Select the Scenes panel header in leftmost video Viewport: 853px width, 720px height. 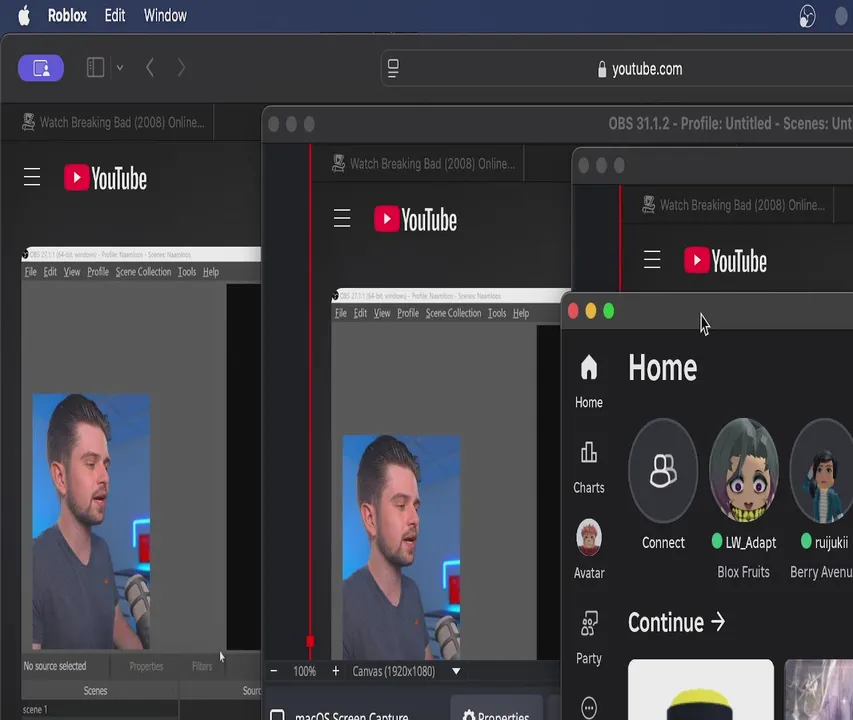(95, 691)
